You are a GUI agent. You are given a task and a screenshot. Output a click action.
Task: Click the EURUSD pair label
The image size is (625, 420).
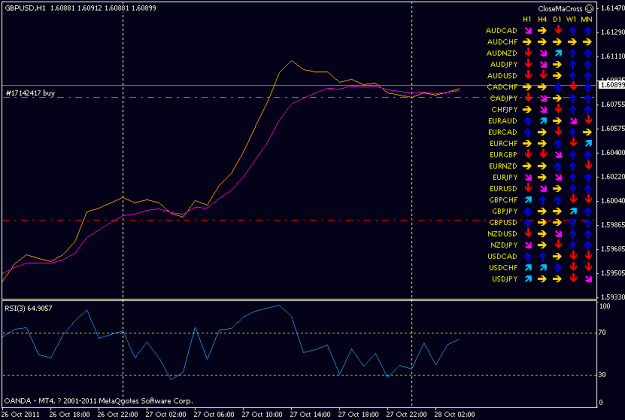click(503, 188)
